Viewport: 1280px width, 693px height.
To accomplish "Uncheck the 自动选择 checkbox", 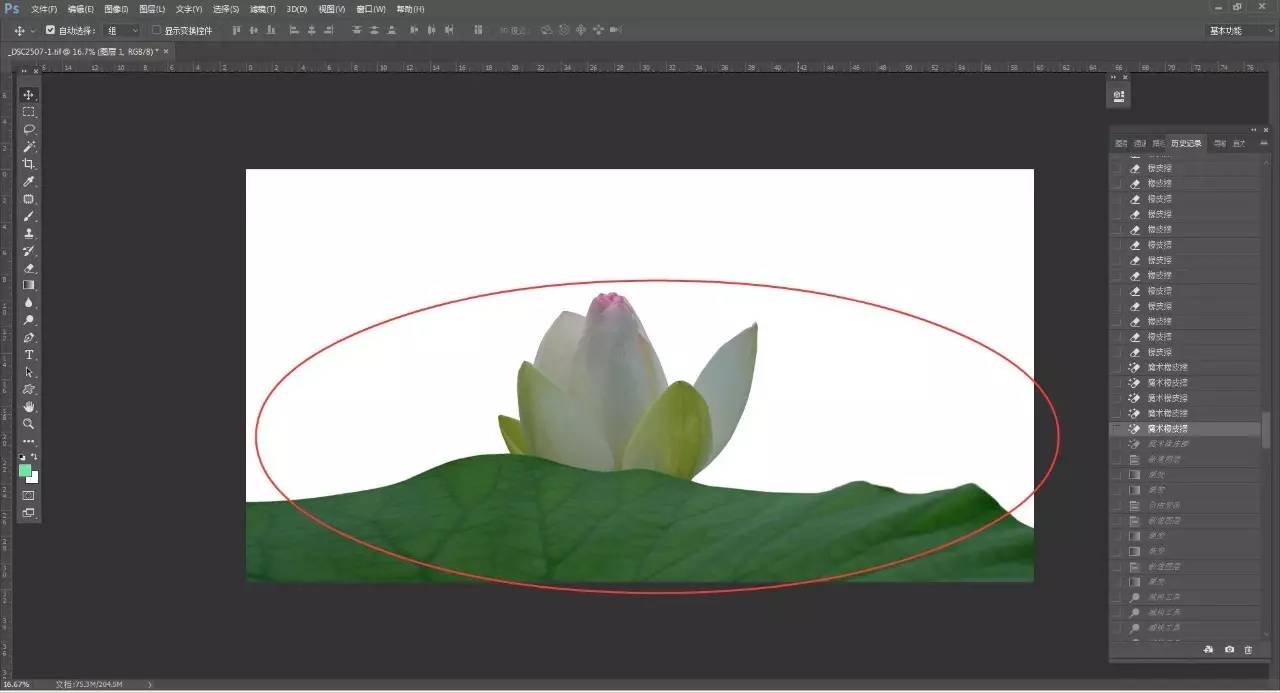I will (x=51, y=30).
